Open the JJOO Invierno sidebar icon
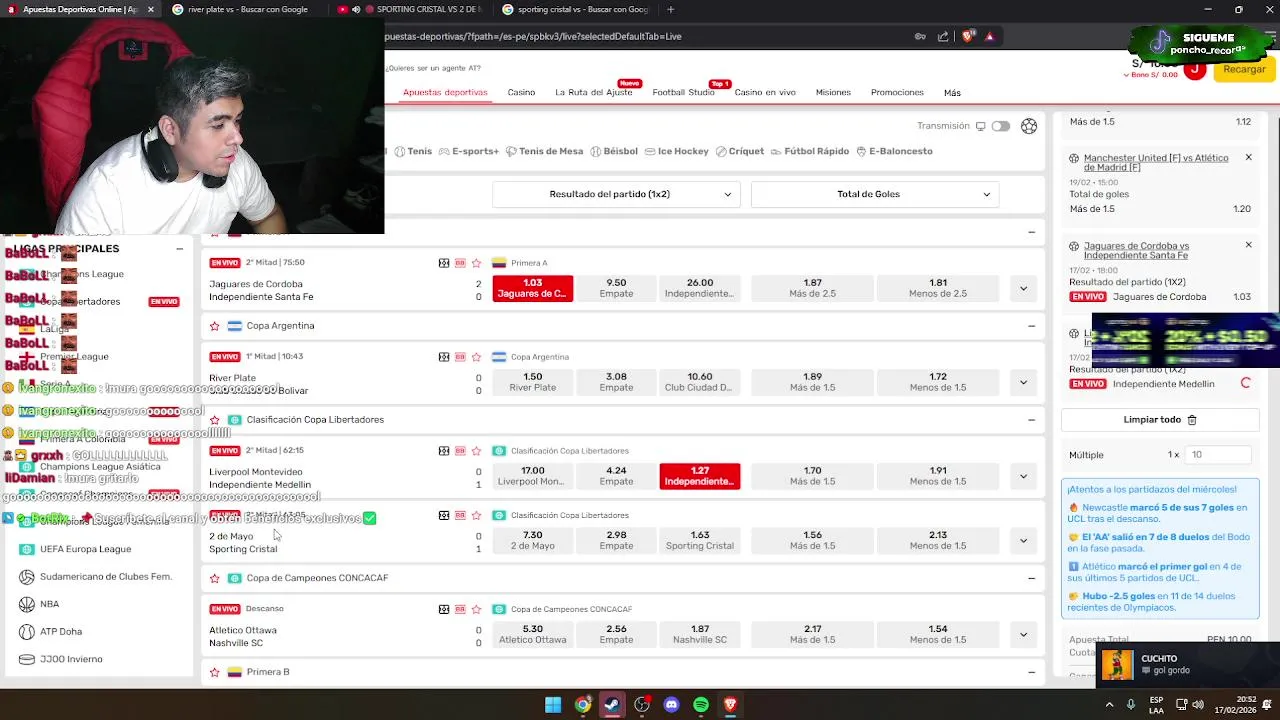The width and height of the screenshot is (1280, 720). [27, 659]
